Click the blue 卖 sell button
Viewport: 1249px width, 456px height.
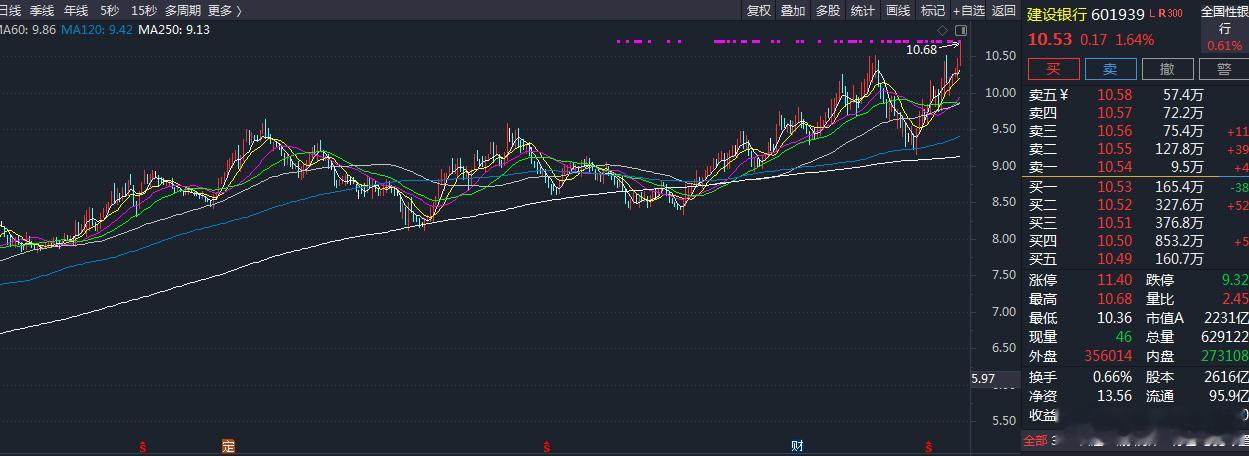click(x=1110, y=69)
